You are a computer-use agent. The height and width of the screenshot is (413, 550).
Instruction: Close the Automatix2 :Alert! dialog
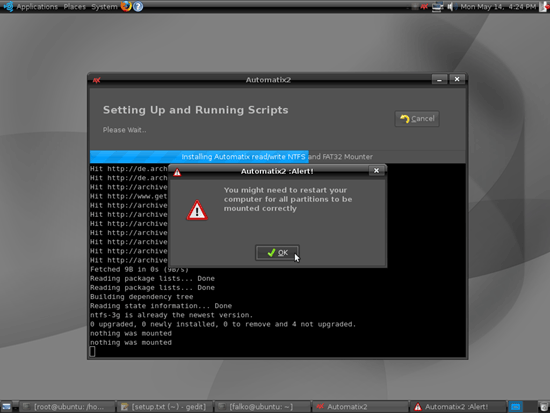[376, 171]
